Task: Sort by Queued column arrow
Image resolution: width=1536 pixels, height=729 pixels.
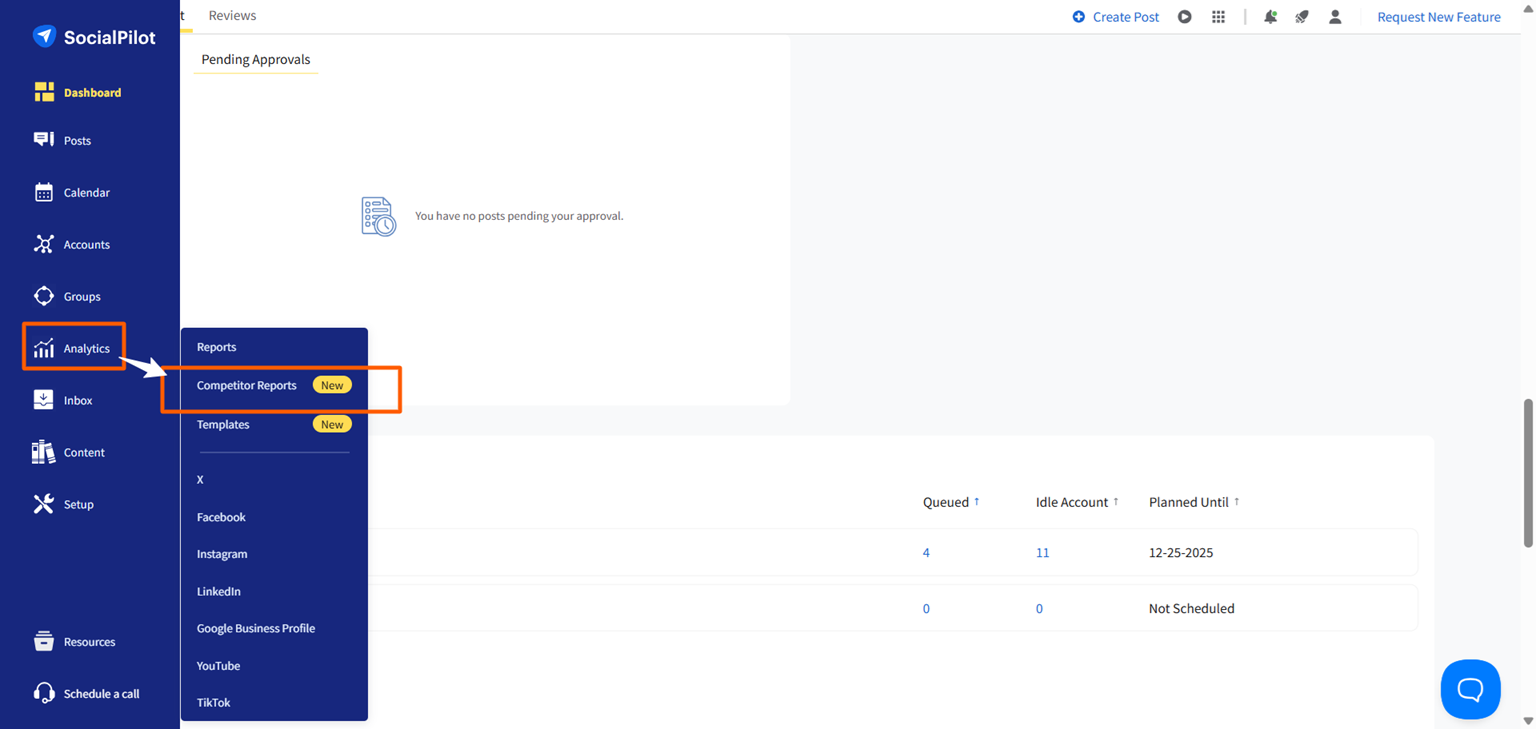Action: (x=977, y=502)
